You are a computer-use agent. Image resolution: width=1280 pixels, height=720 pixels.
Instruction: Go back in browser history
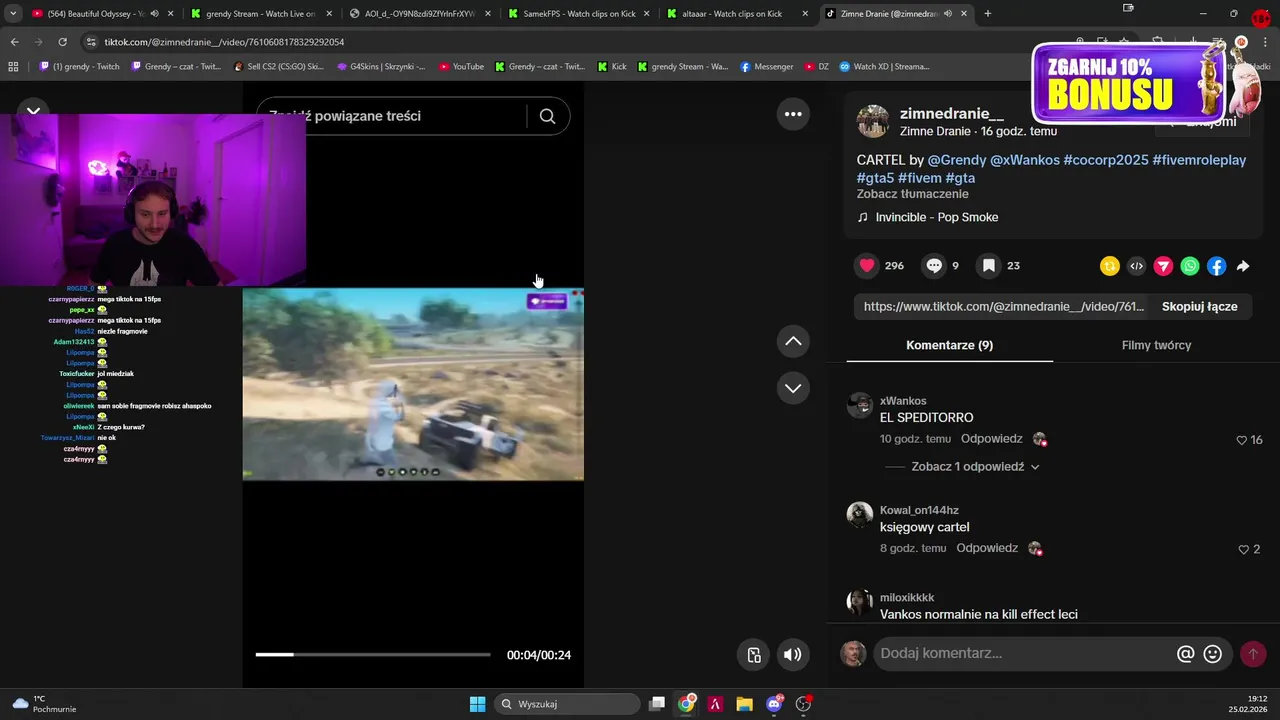pyautogui.click(x=14, y=42)
